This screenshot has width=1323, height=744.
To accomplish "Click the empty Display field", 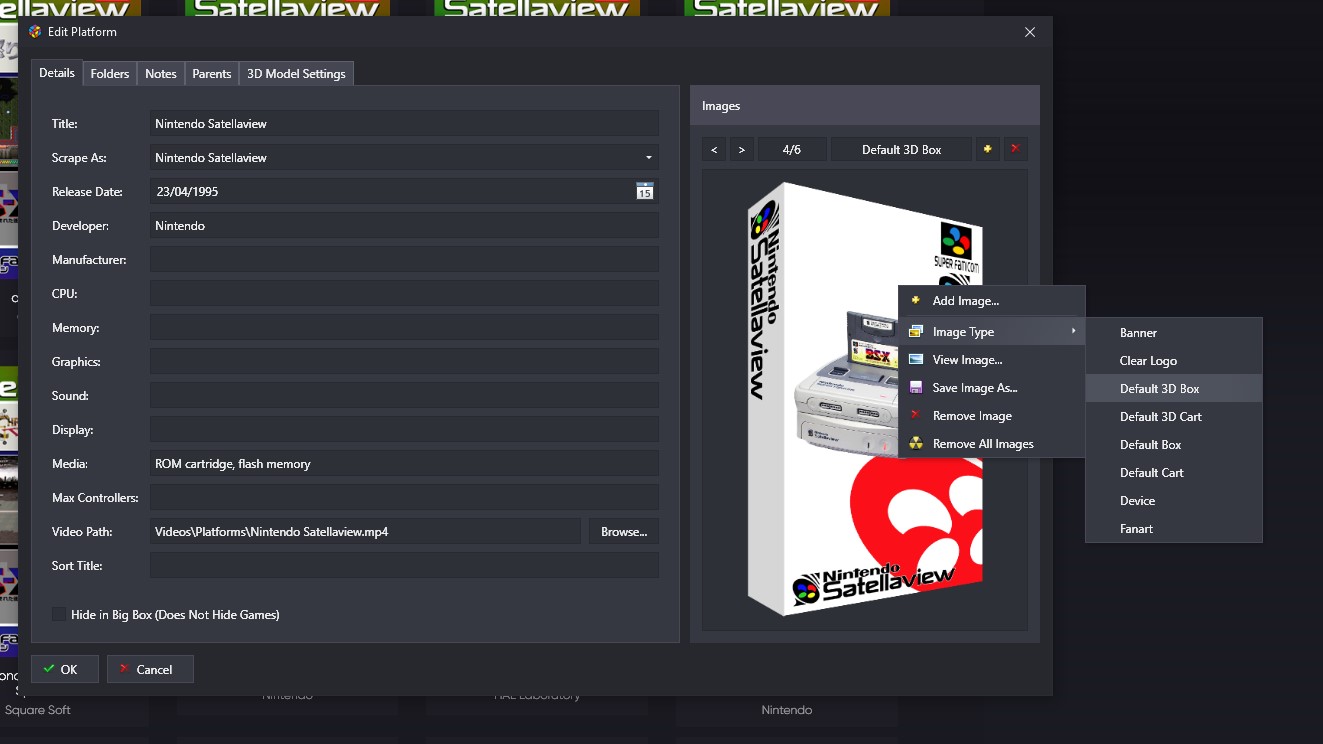I will click(x=404, y=429).
